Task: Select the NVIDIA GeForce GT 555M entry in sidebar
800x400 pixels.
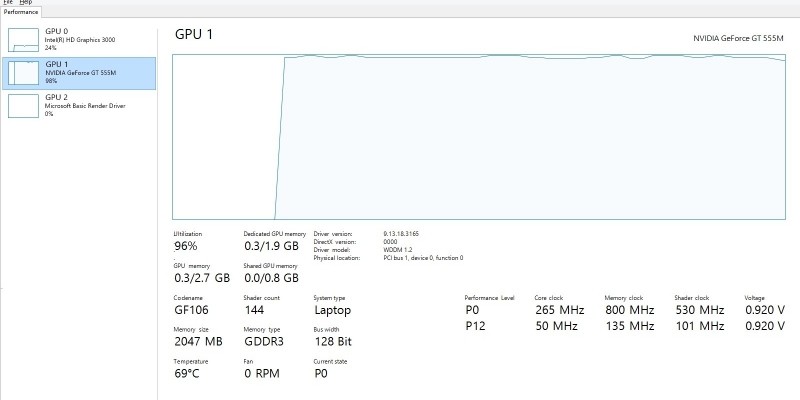Action: (81, 73)
